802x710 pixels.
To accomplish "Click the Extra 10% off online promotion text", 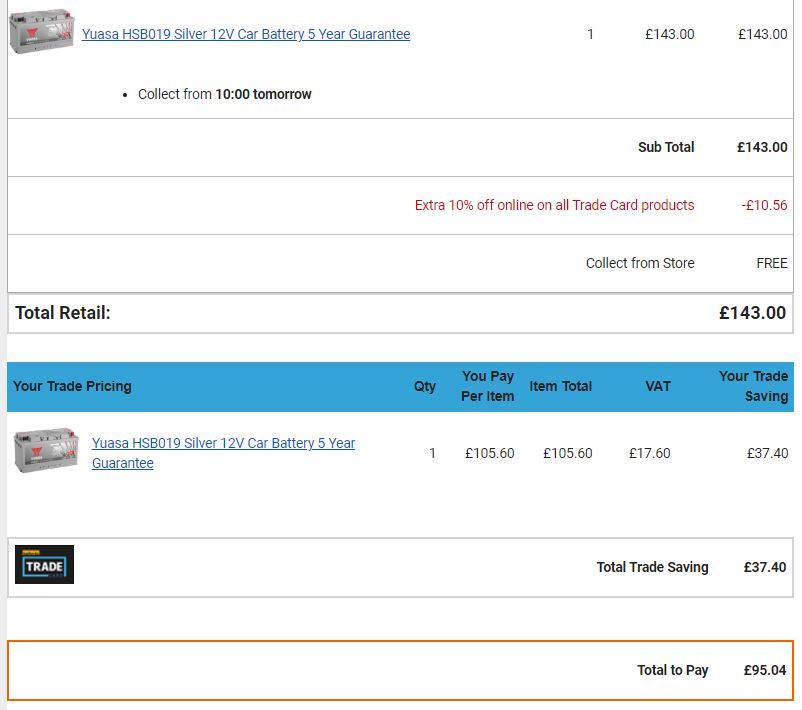I will 554,205.
